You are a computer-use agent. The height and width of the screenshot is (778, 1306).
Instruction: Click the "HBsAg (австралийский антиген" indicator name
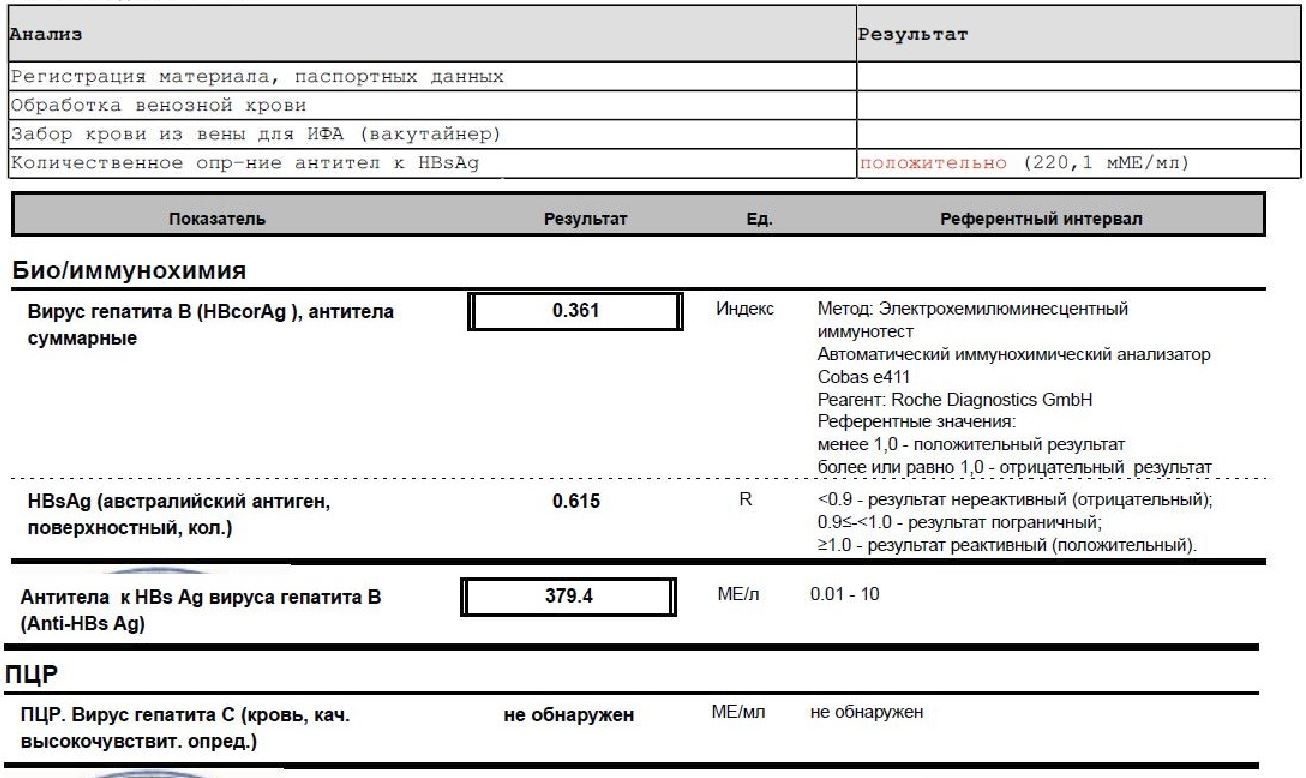click(x=178, y=502)
